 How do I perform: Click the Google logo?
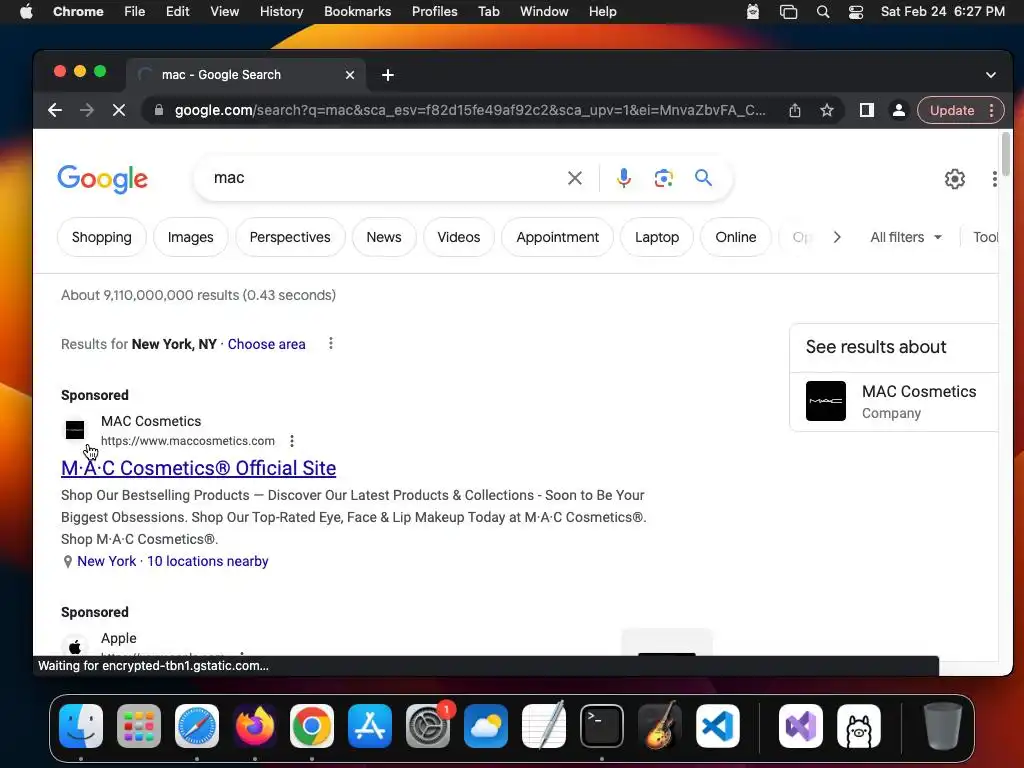click(x=103, y=178)
